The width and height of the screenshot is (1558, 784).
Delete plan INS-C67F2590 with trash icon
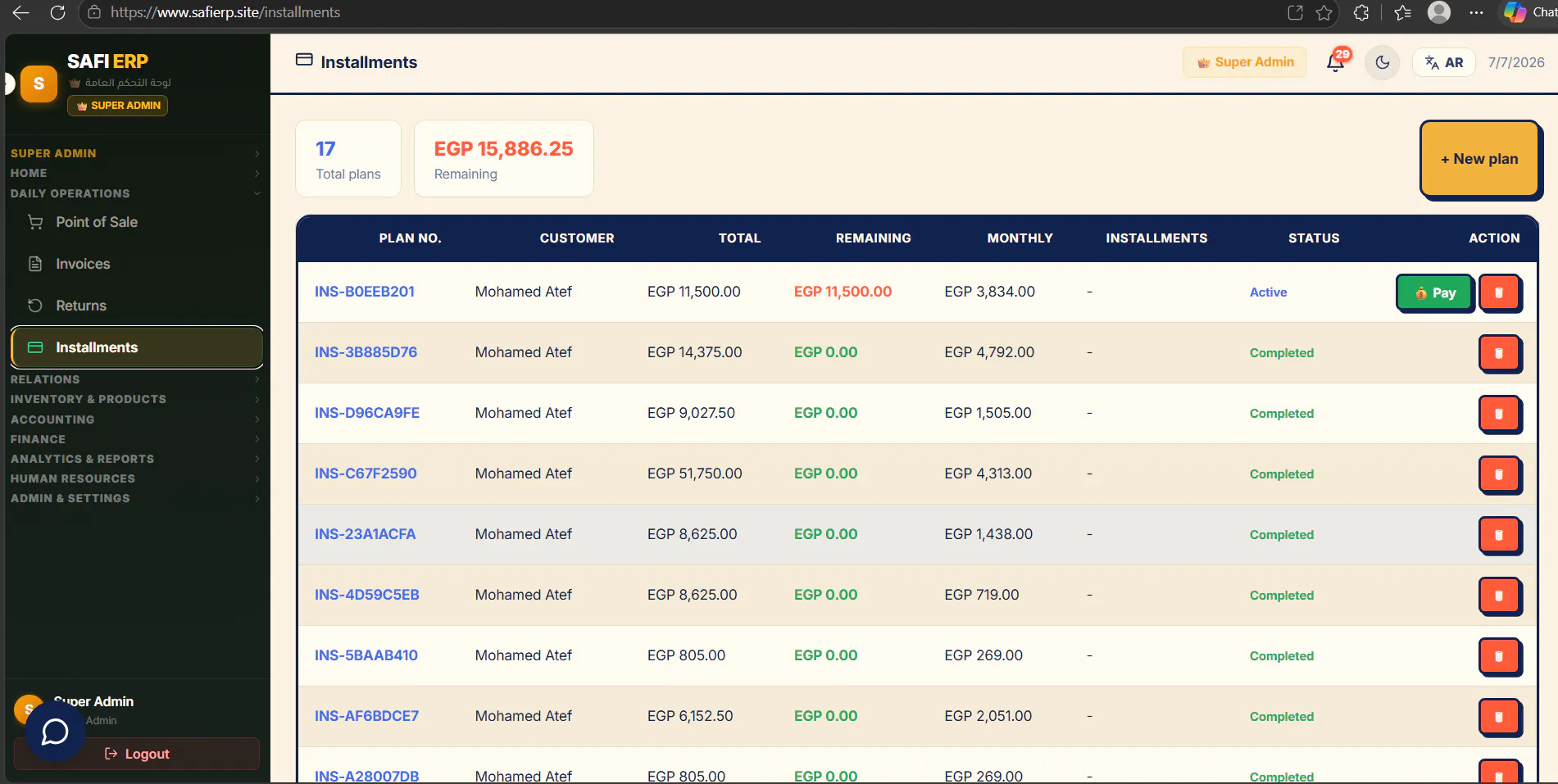[x=1499, y=474]
